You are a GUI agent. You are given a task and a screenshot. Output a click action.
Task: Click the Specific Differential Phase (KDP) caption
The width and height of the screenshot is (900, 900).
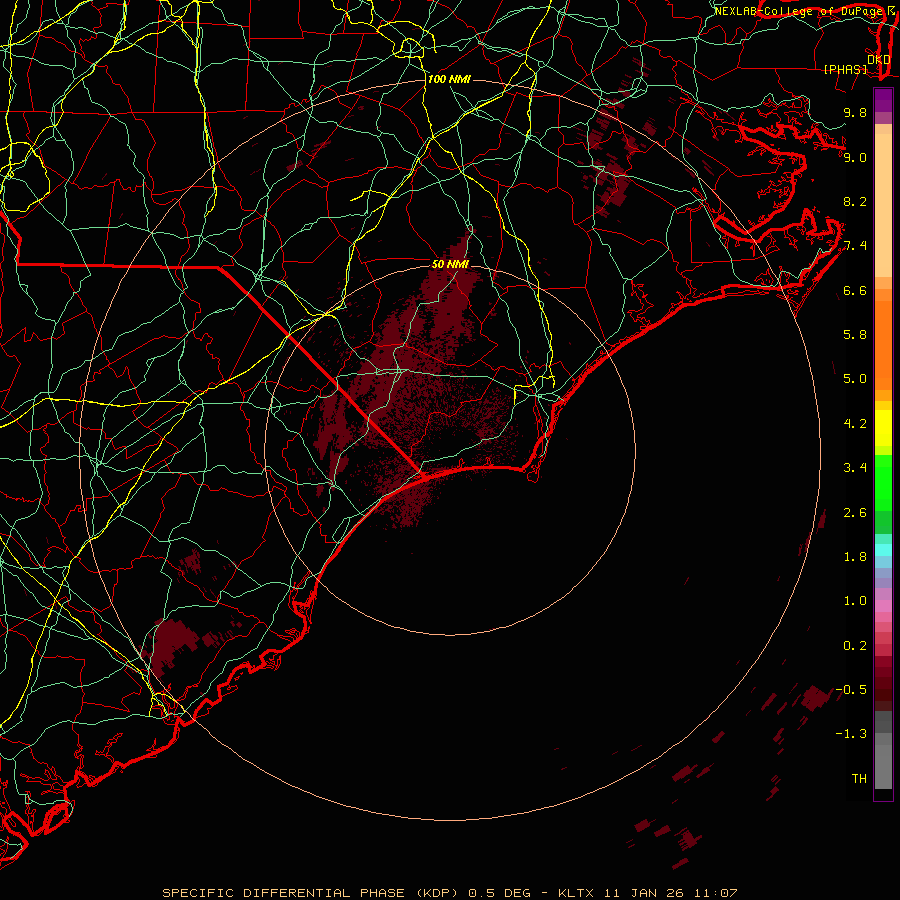(x=309, y=893)
